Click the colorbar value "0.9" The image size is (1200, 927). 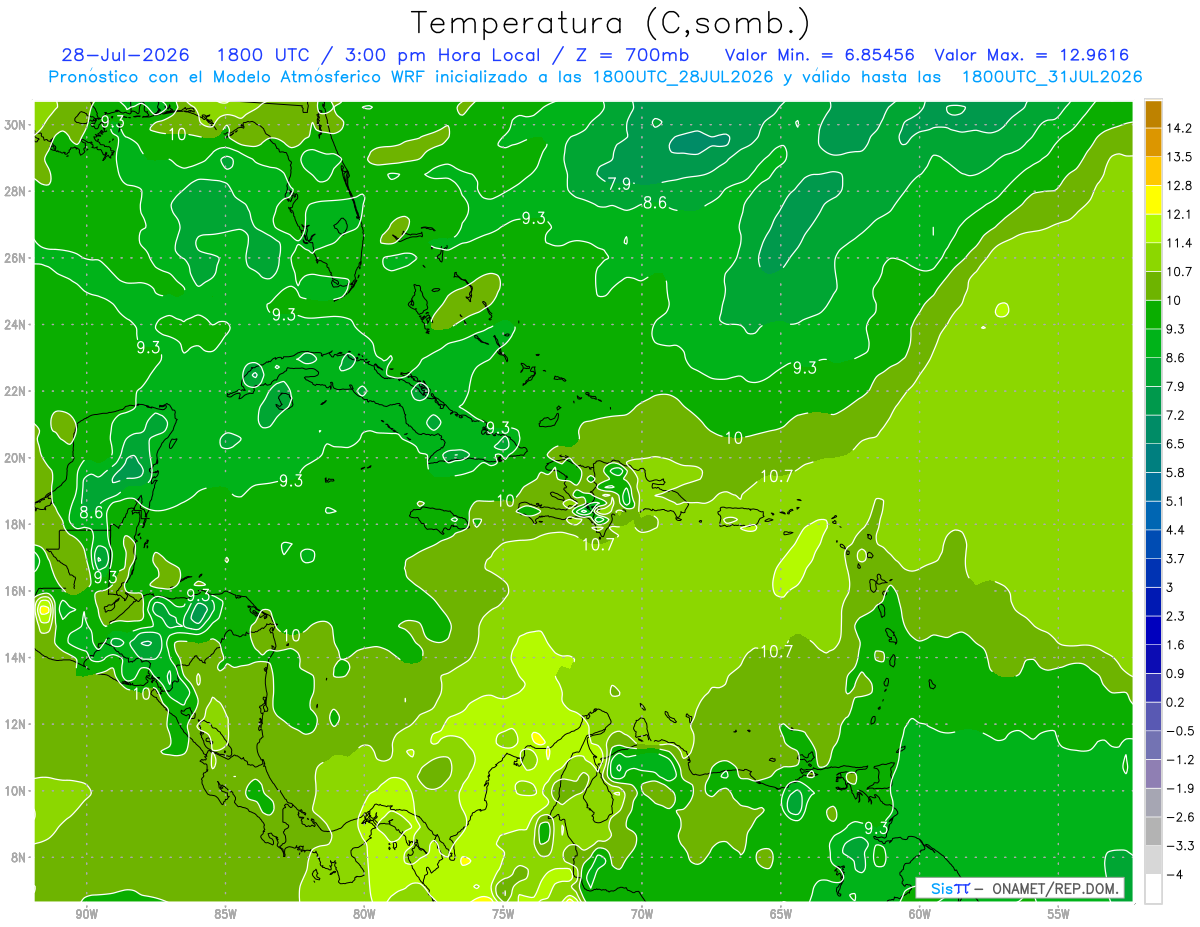1176,673
